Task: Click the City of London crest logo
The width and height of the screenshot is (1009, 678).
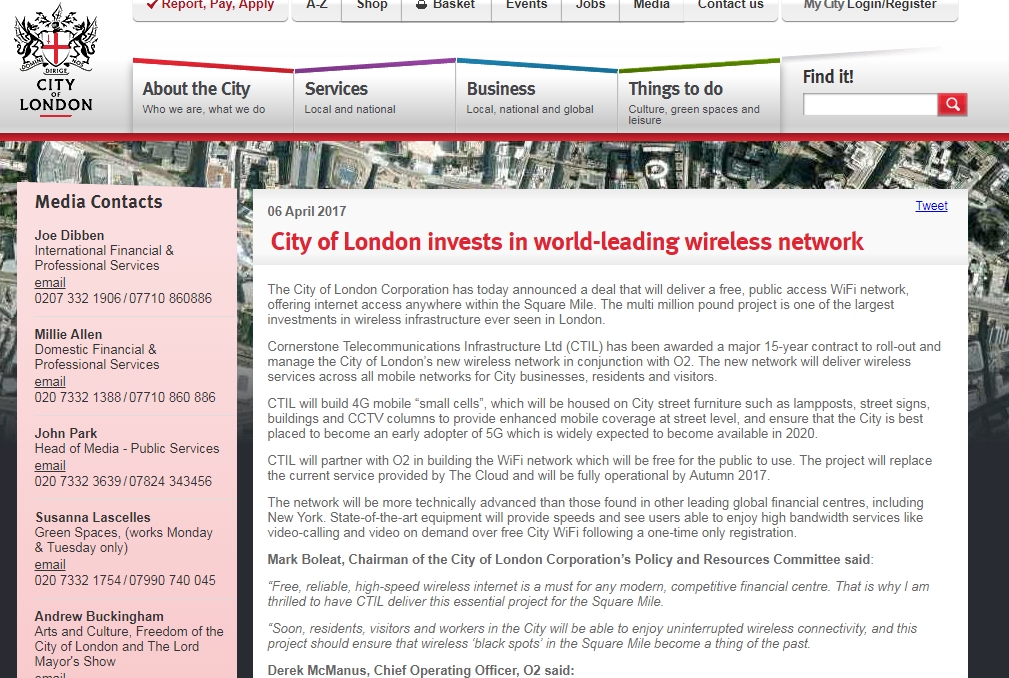Action: [x=56, y=61]
